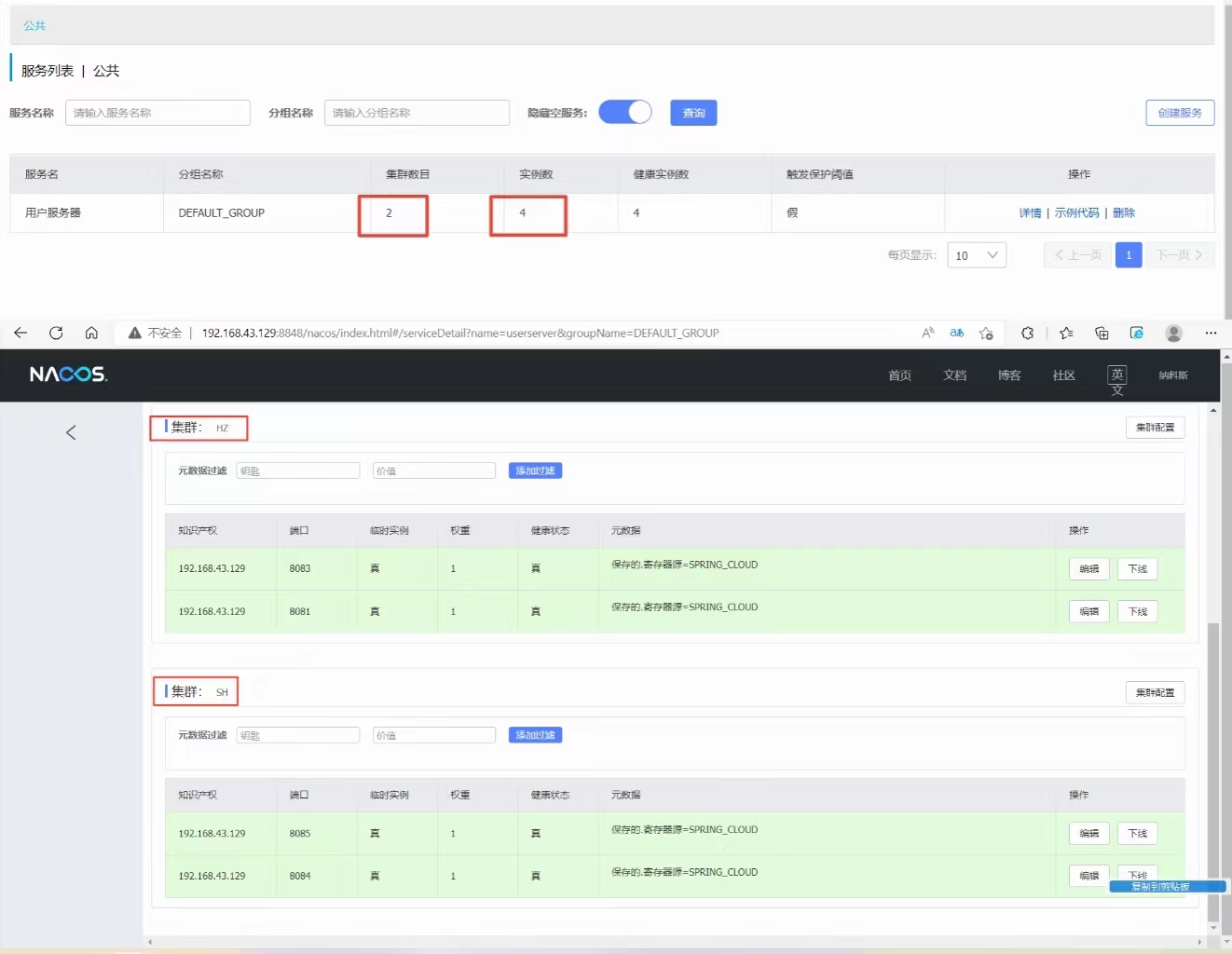Open the translate page icon in address bar

(x=957, y=333)
